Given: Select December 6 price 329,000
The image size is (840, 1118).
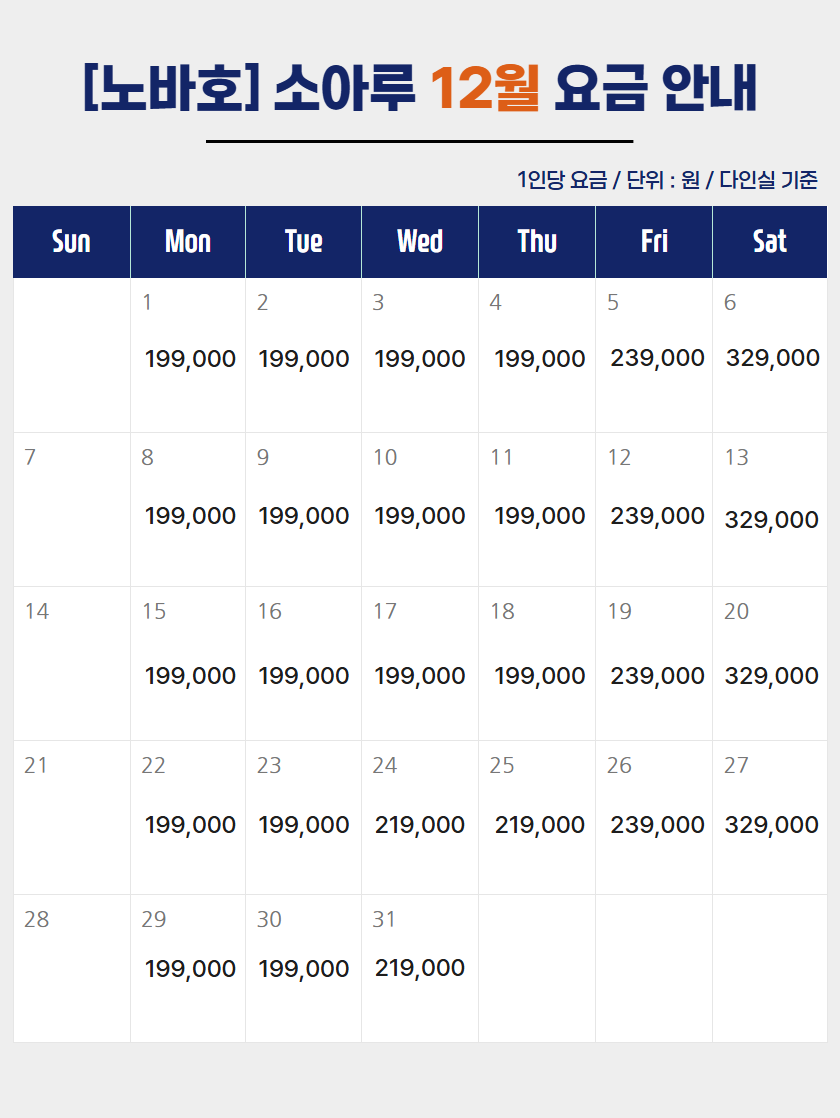Looking at the screenshot, I should click(x=773, y=358).
